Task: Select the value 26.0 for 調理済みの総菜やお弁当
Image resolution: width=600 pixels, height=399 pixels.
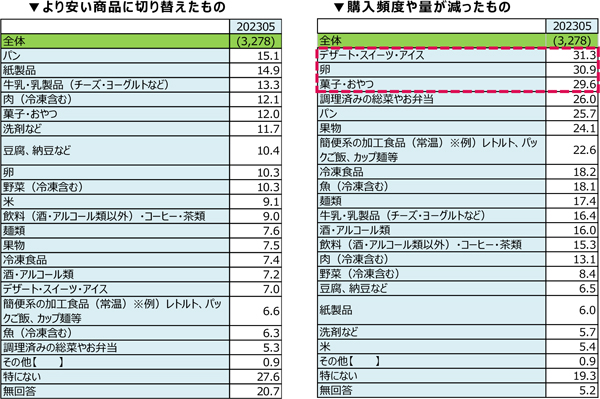Action: tap(584, 99)
